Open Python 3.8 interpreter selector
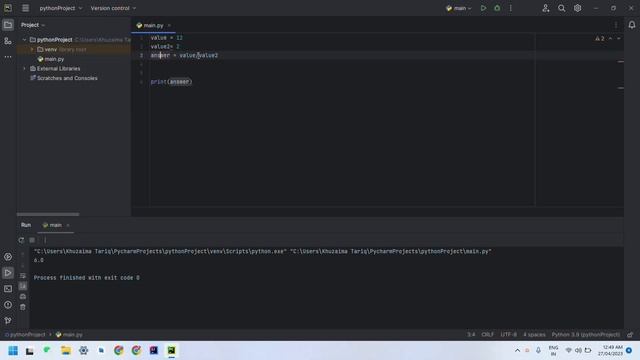This screenshot has width=640, height=360. (x=586, y=335)
